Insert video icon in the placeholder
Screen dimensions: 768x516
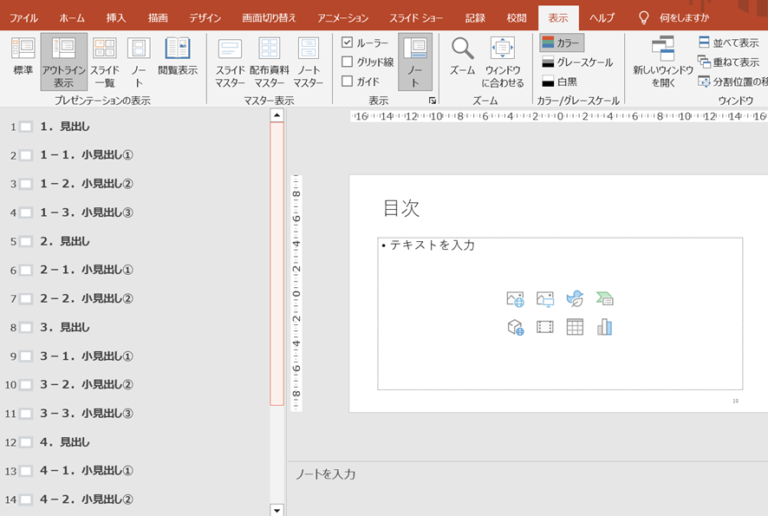point(545,327)
